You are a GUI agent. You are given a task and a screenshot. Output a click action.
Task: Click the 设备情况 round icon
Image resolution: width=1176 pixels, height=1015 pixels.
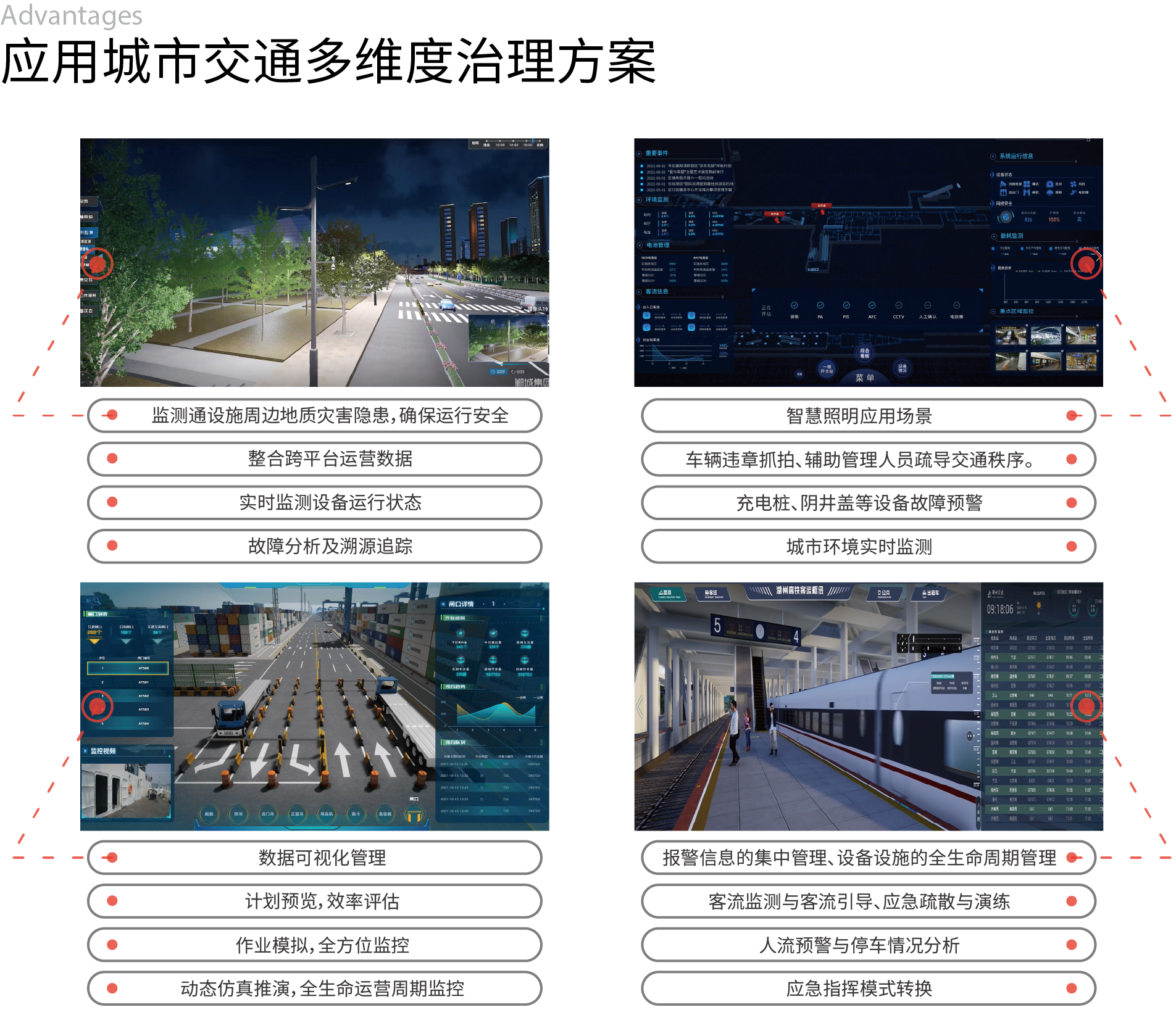point(902,368)
